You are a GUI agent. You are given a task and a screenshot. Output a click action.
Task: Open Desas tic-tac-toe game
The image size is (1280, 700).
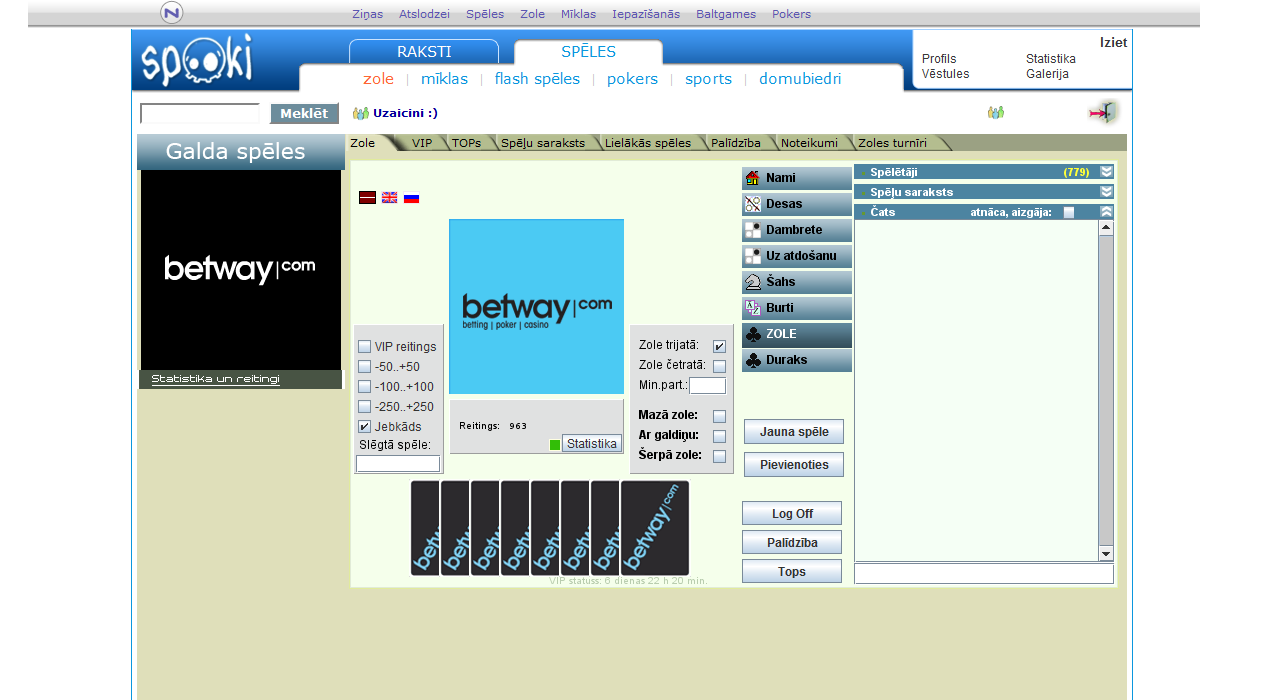pyautogui.click(x=797, y=204)
